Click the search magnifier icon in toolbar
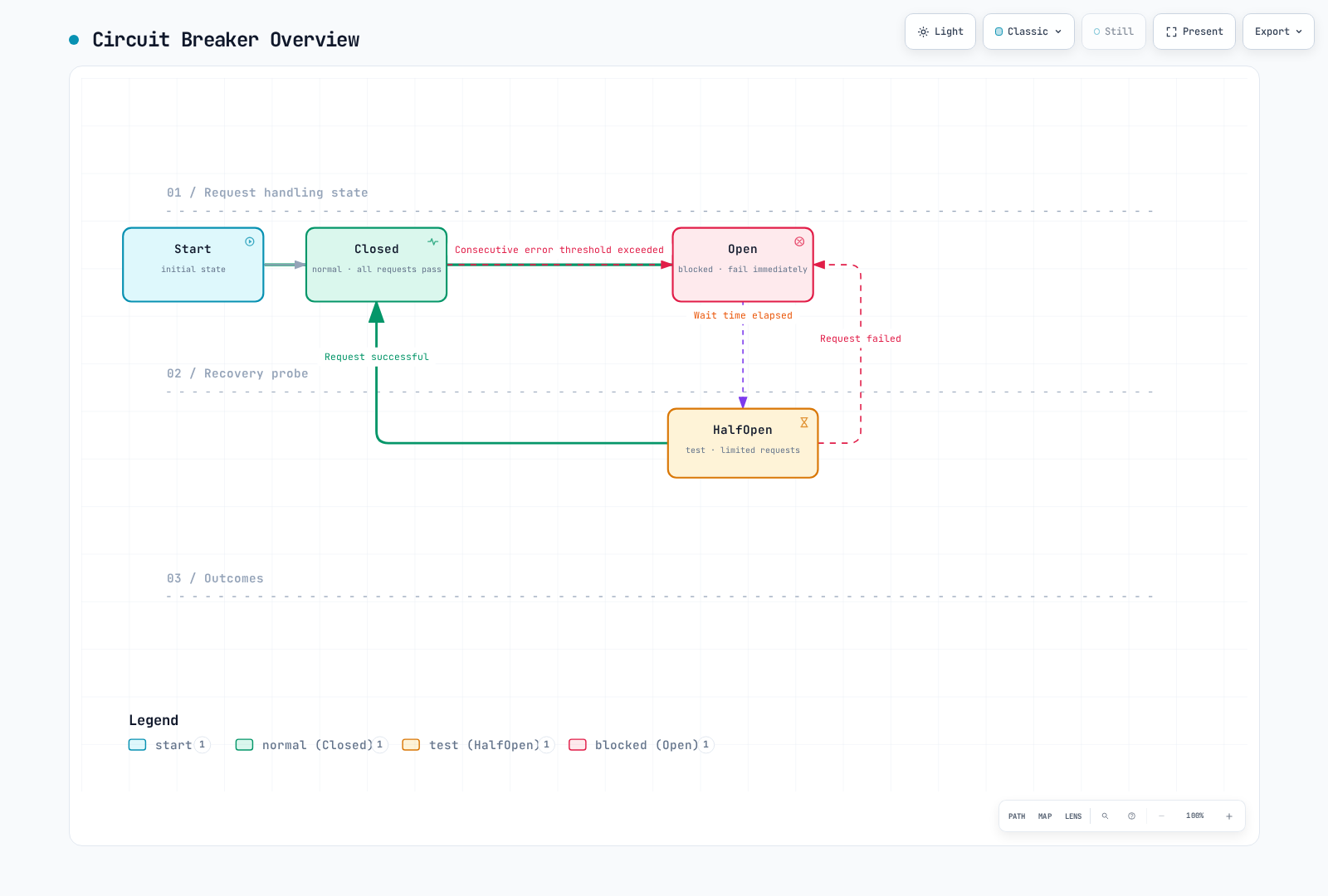1328x896 pixels. [1105, 816]
